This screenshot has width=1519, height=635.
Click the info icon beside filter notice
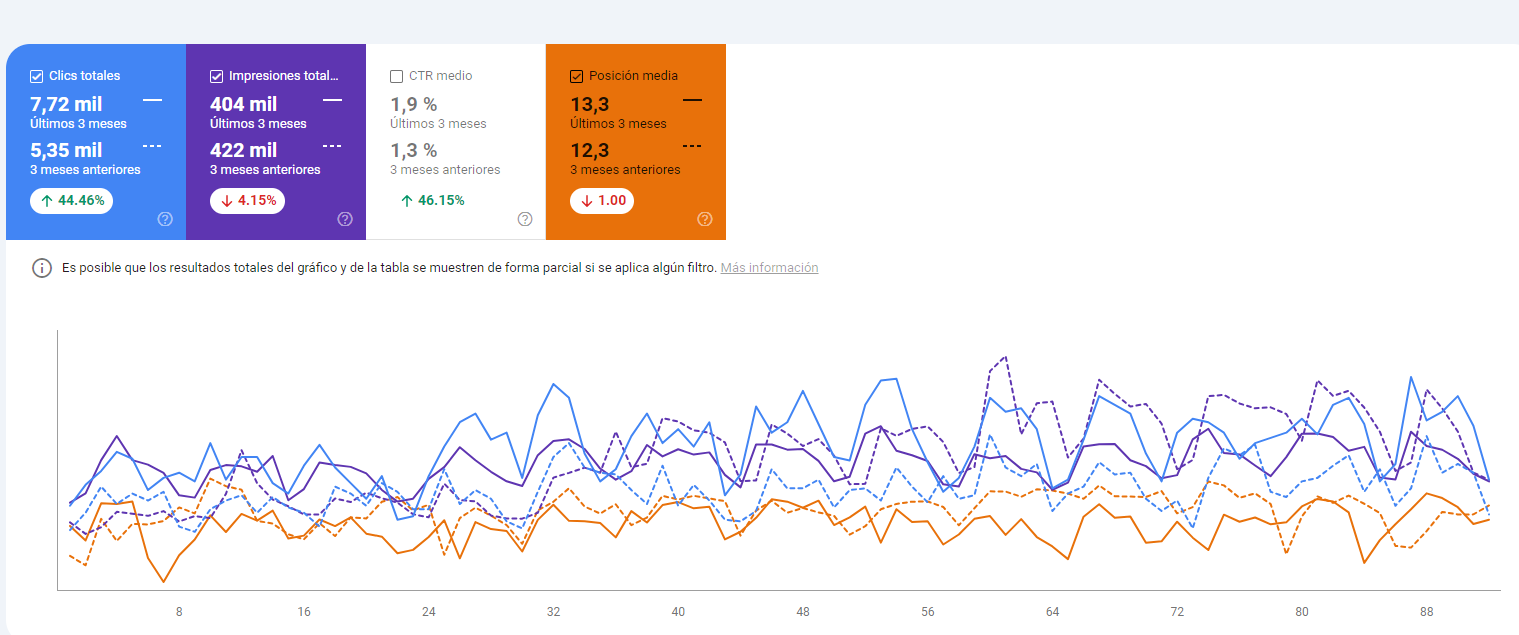coord(42,268)
